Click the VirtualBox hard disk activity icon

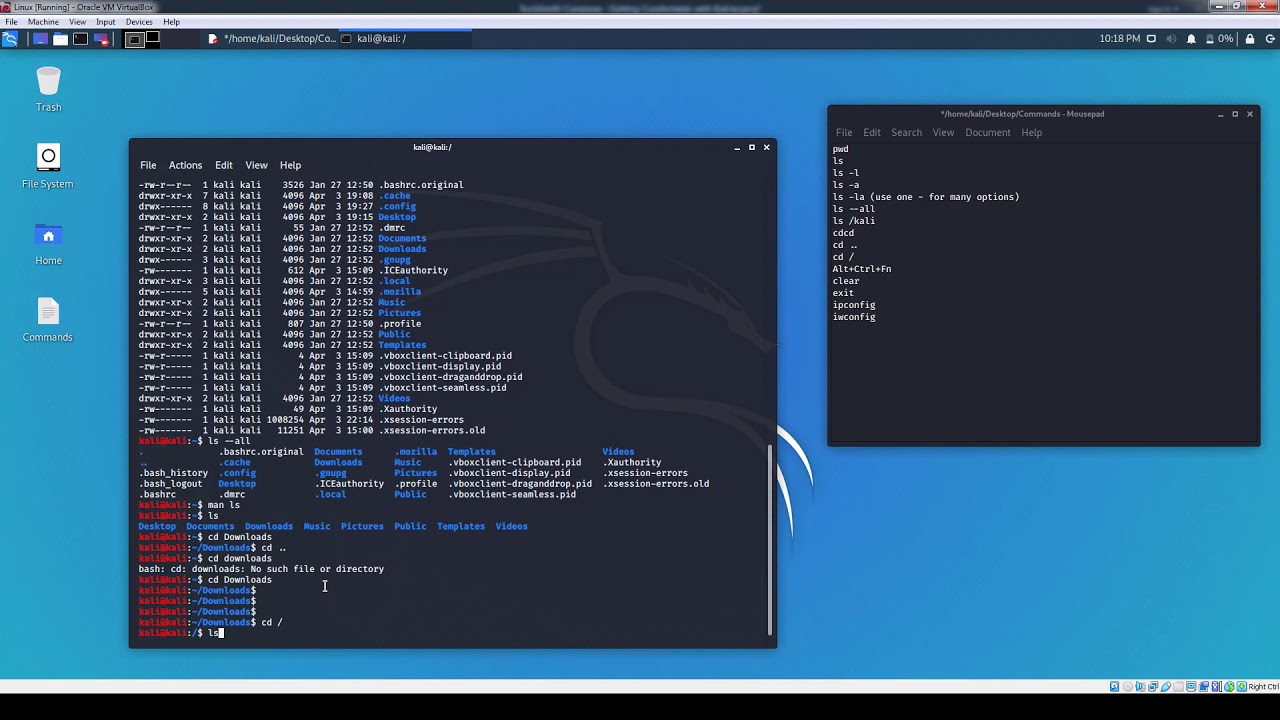pos(1114,686)
